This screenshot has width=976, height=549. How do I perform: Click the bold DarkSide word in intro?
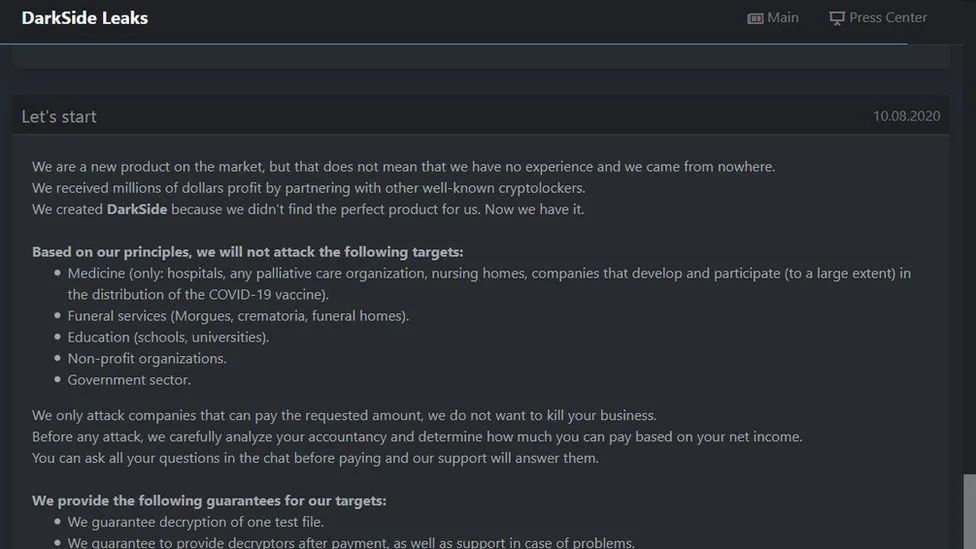pos(137,209)
